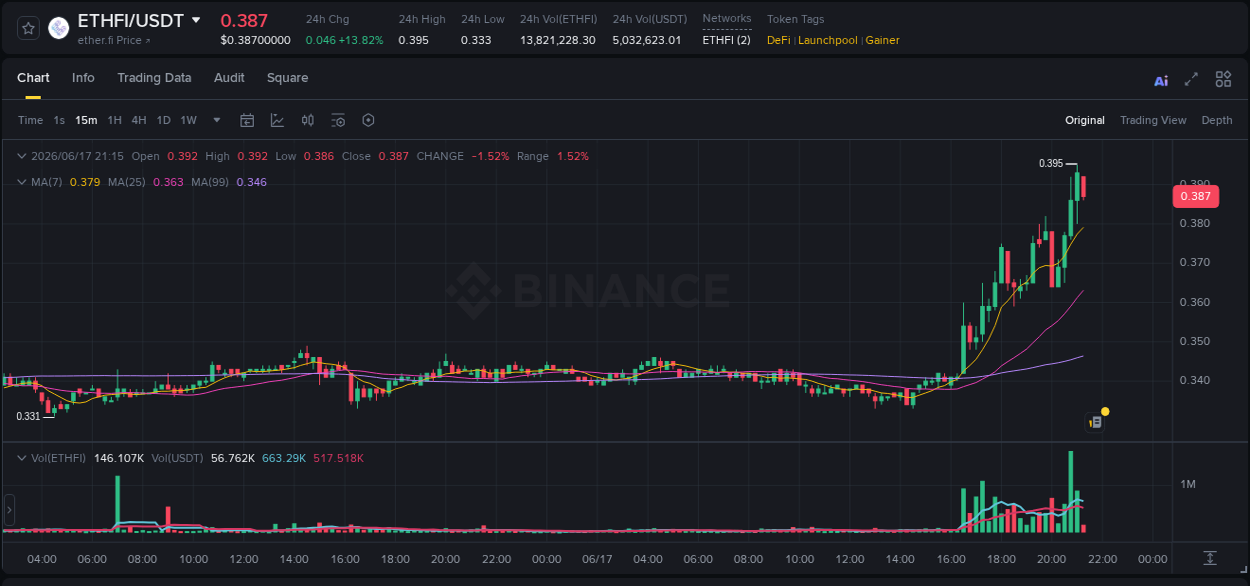This screenshot has width=1250, height=586.
Task: Select the DeFi token tag
Action: point(779,40)
